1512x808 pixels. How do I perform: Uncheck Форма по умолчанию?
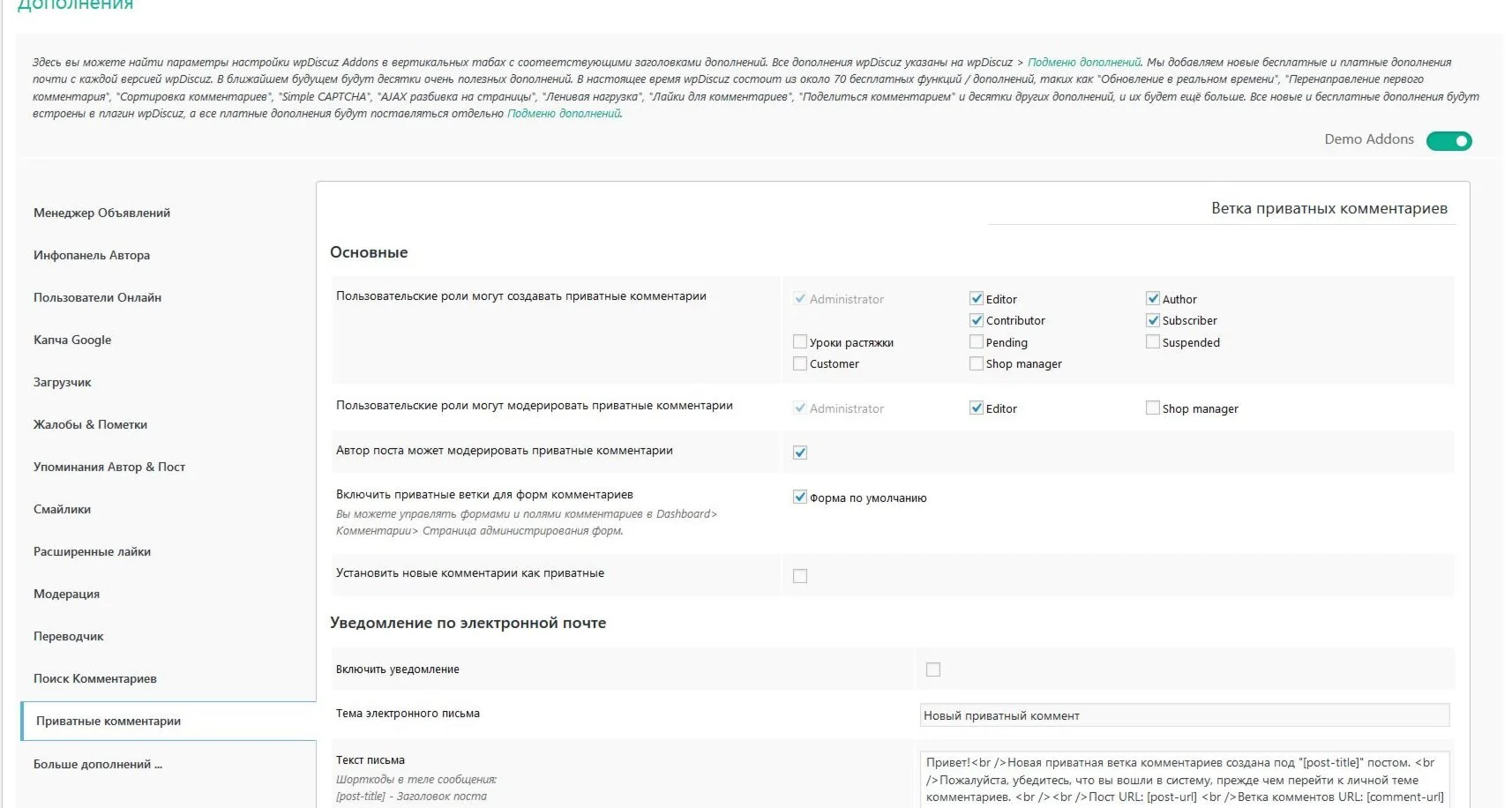tap(800, 497)
